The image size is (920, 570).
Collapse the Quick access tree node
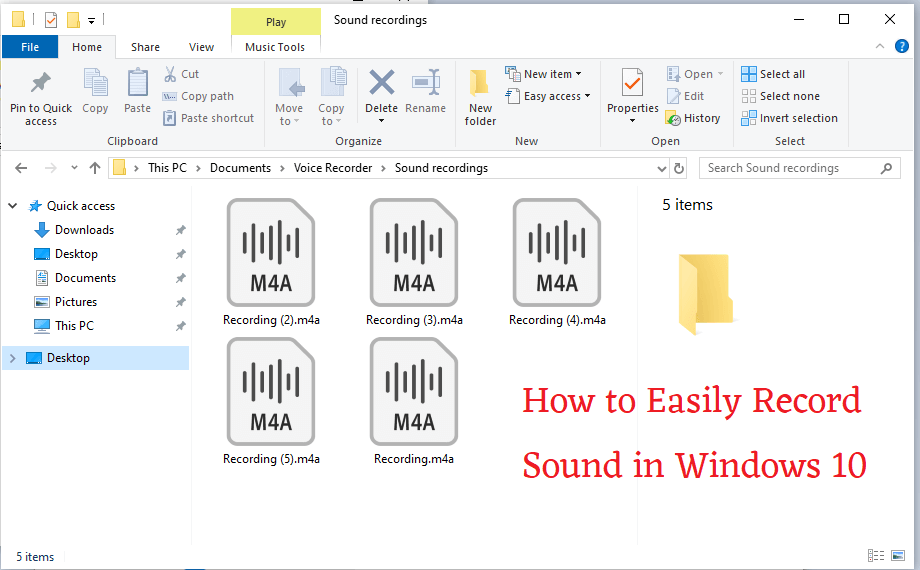[x=13, y=206]
